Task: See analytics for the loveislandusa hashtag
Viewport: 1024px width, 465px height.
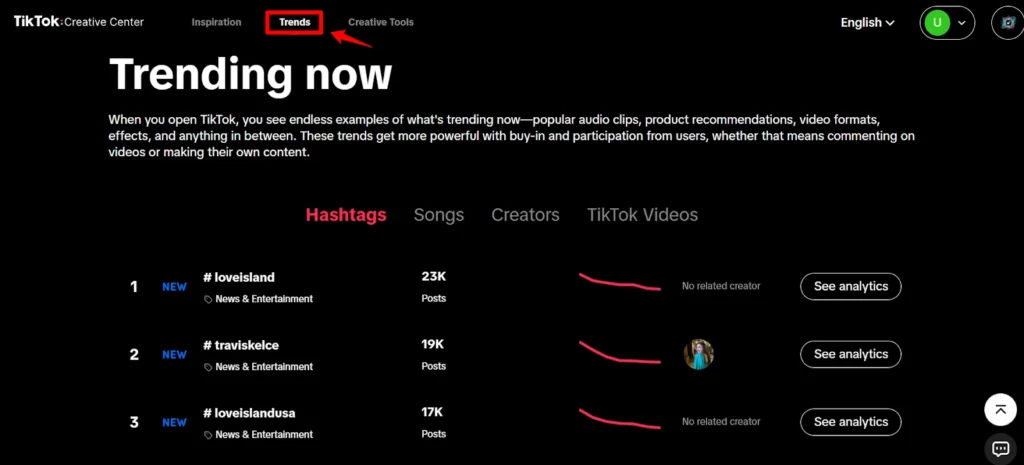Action: 850,422
